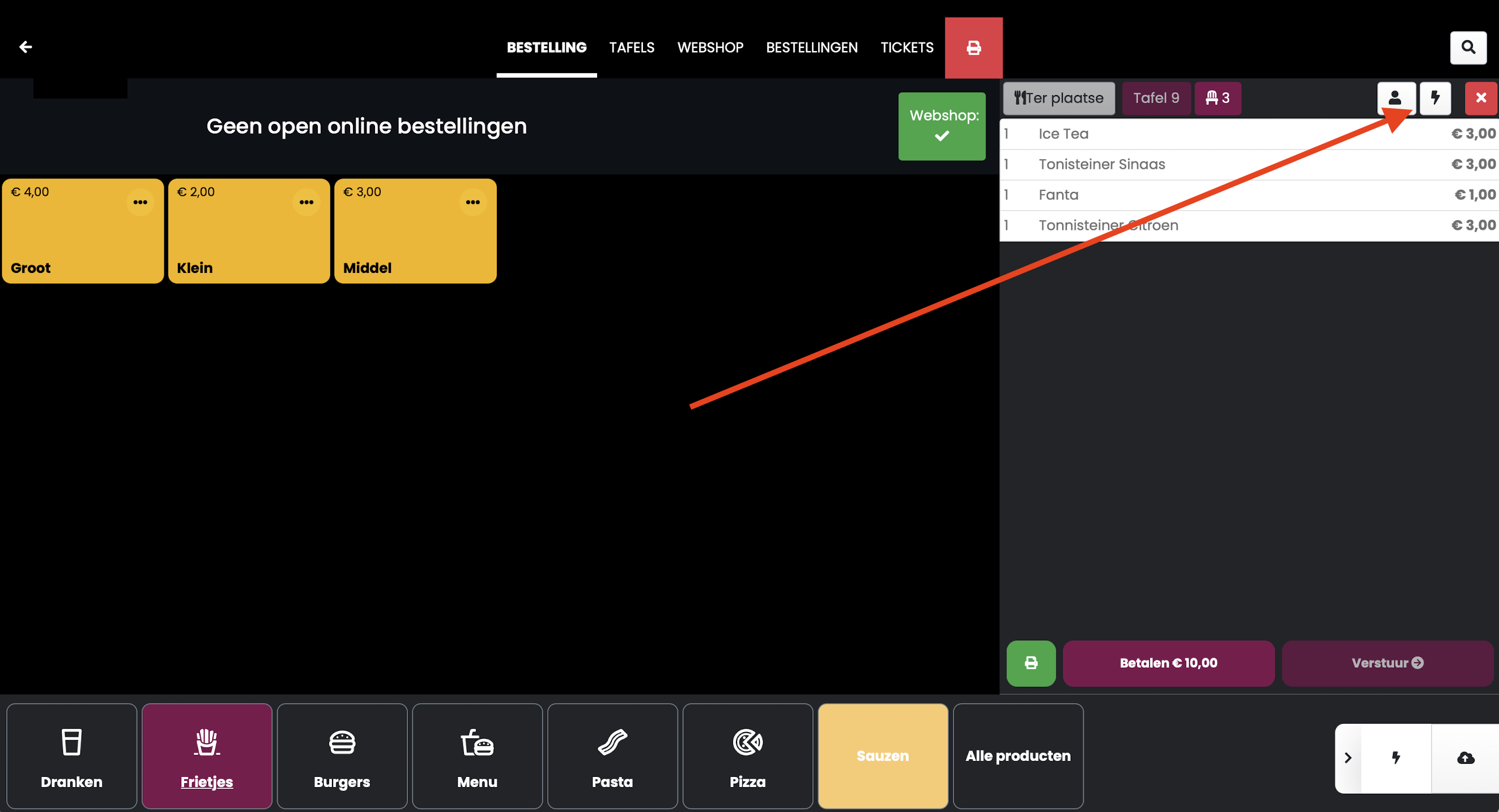
Task: Select the Fanta order line
Action: click(x=1249, y=195)
